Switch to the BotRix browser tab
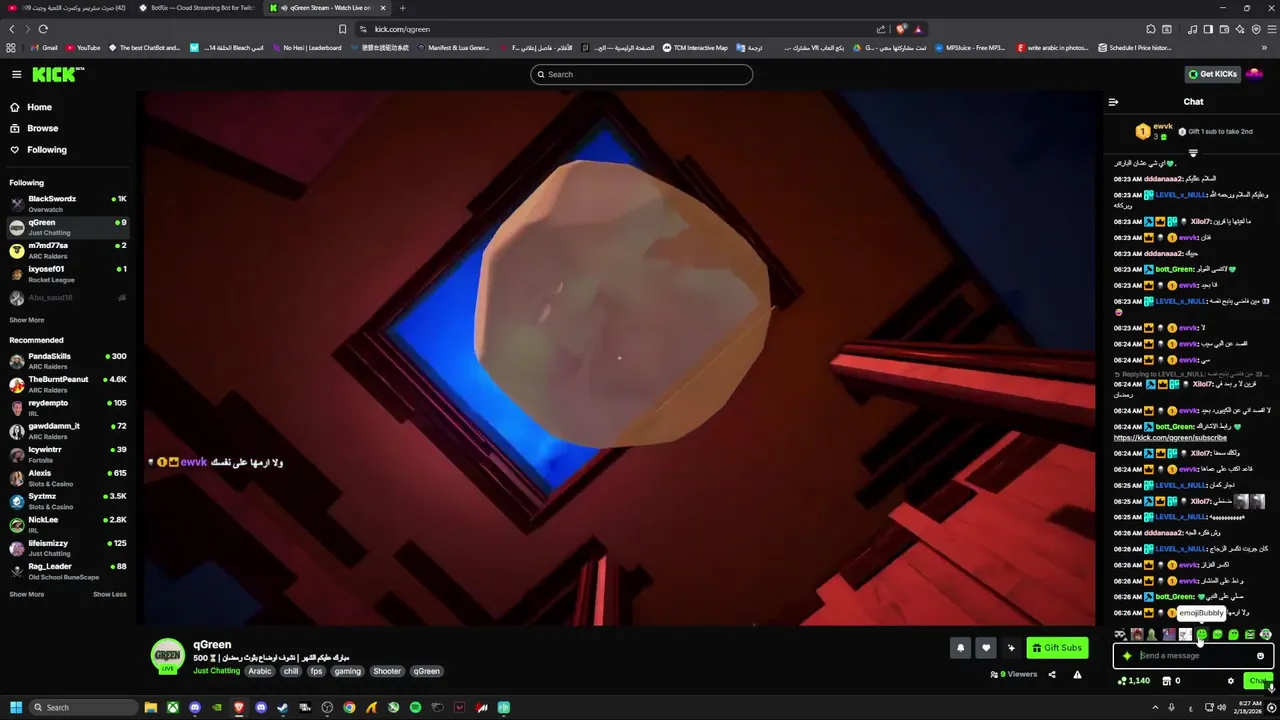Viewport: 1280px width, 720px height. click(198, 8)
